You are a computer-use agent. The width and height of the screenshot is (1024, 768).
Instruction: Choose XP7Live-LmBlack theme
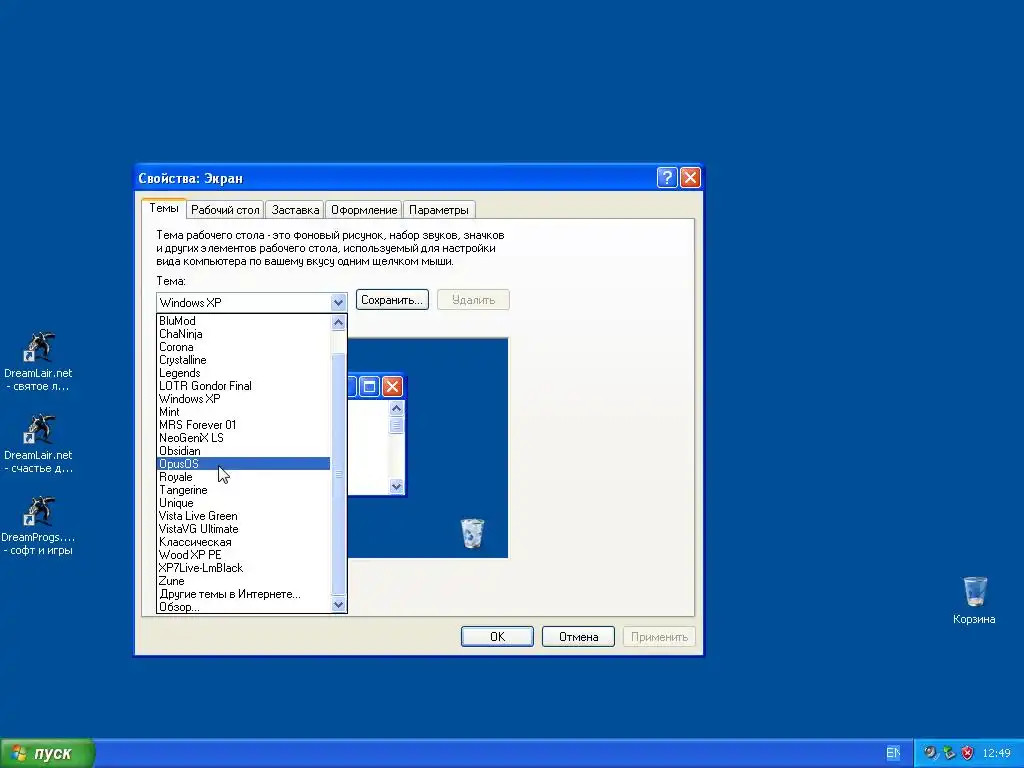click(x=244, y=568)
